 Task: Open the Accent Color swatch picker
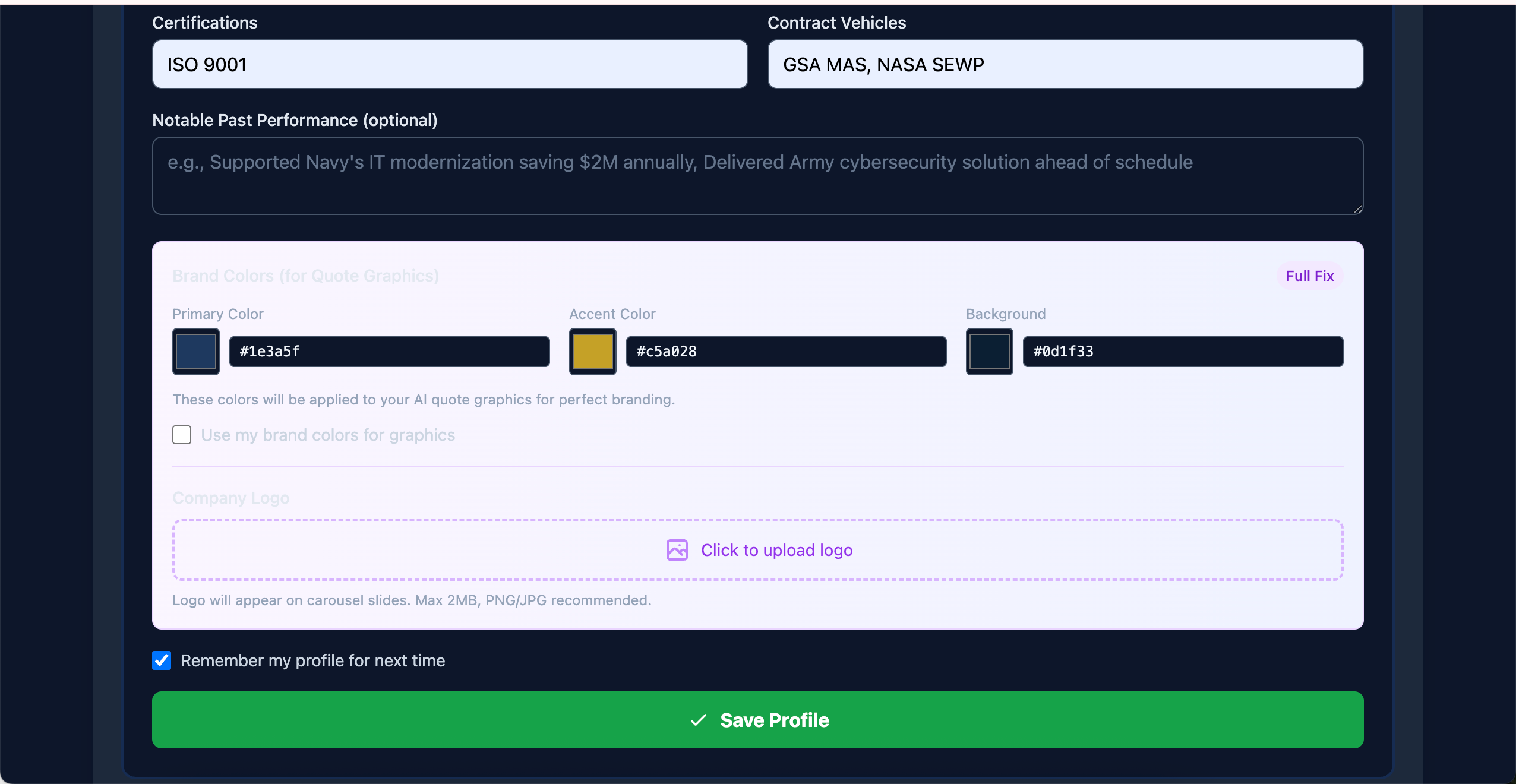(x=592, y=352)
